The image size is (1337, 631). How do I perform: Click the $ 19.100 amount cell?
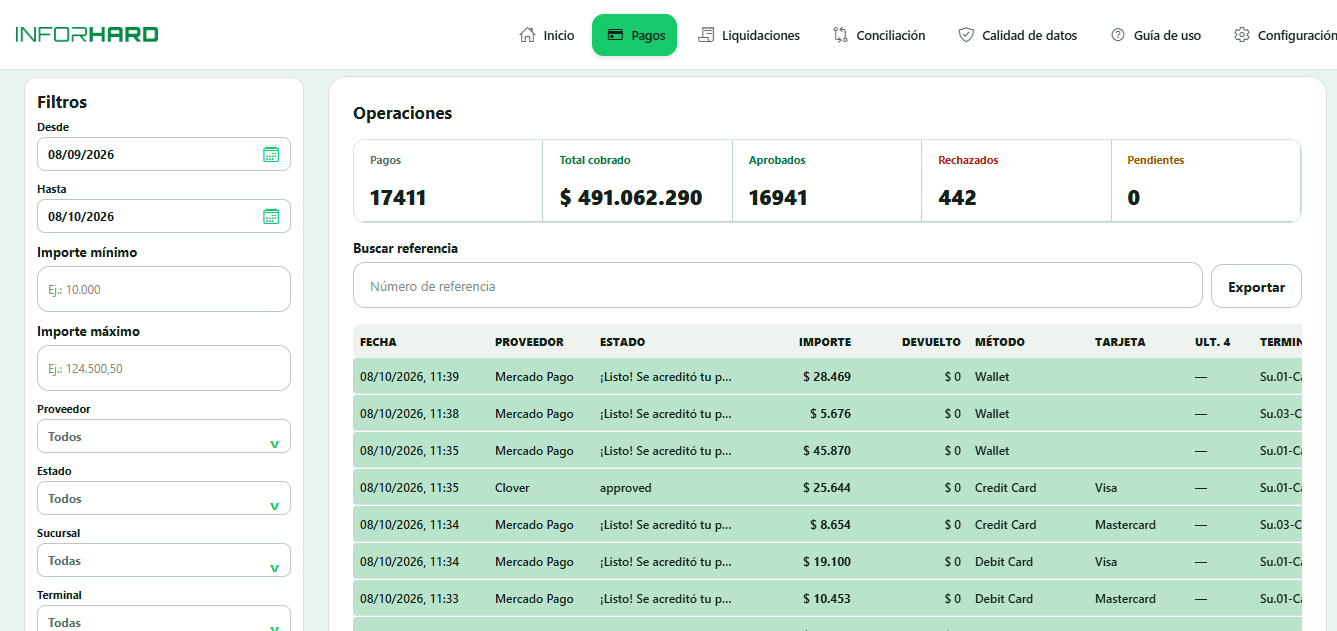pos(827,562)
